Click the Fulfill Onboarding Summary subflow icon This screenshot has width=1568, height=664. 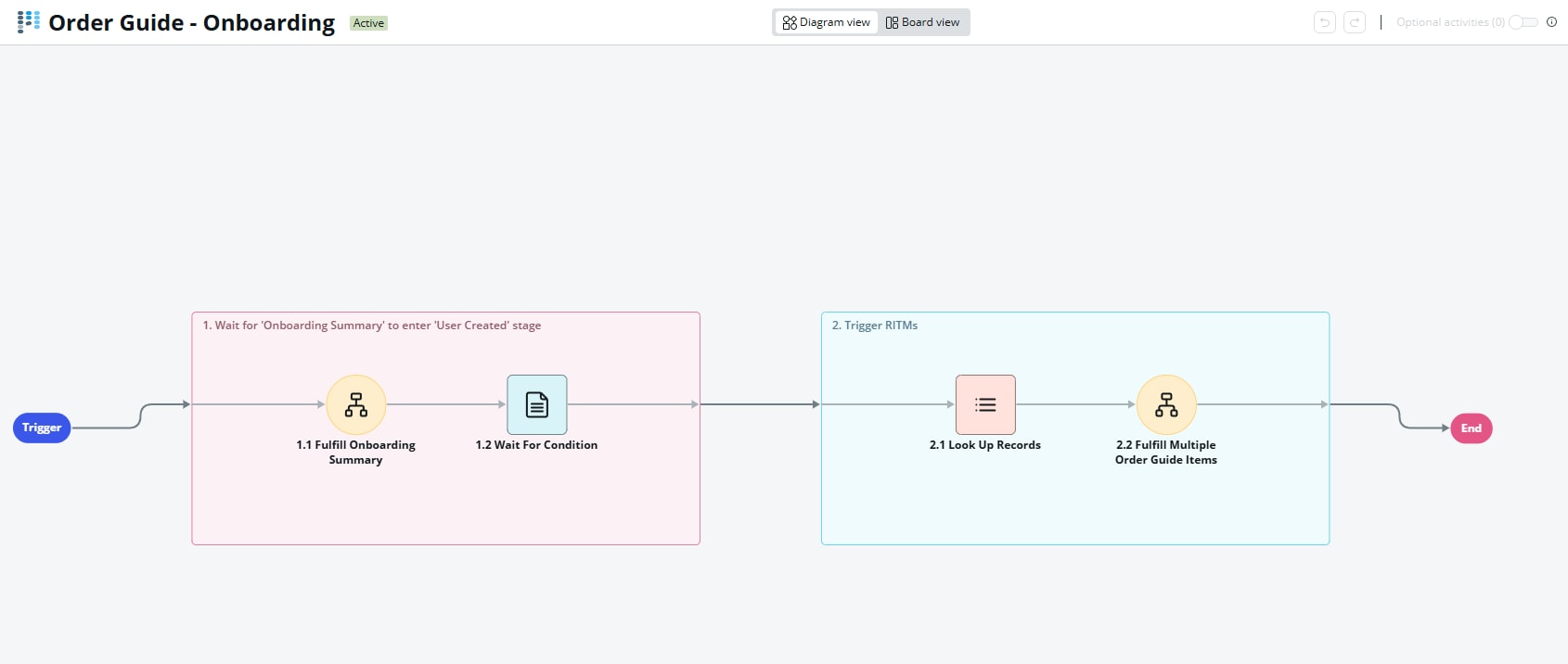point(356,404)
